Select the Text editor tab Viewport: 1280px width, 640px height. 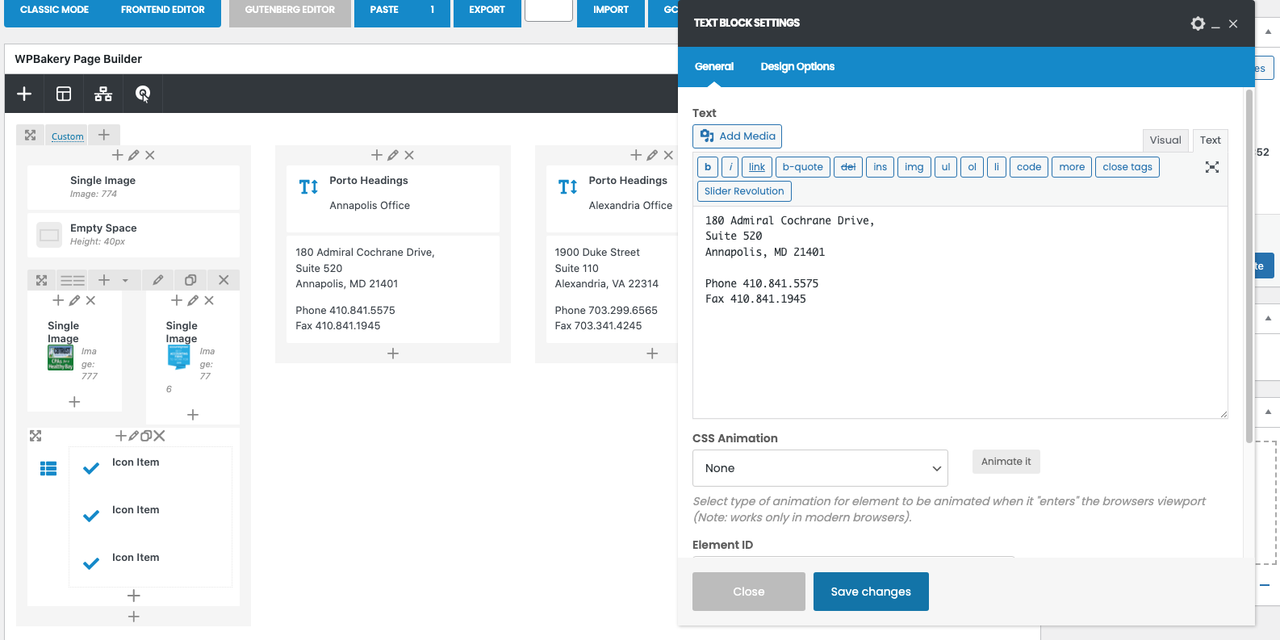click(1210, 140)
